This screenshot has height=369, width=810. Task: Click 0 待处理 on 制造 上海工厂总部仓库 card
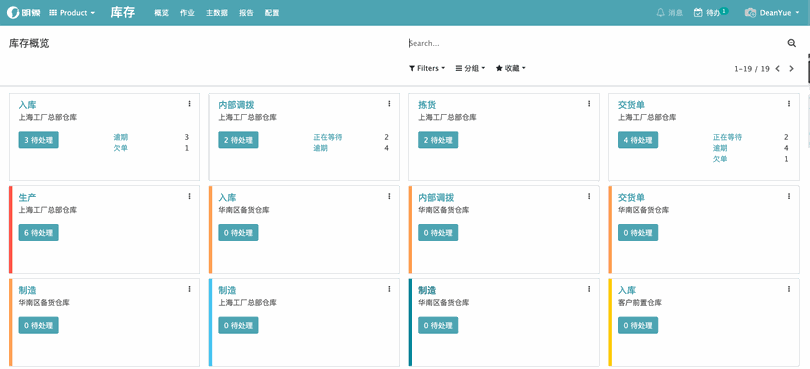click(238, 325)
